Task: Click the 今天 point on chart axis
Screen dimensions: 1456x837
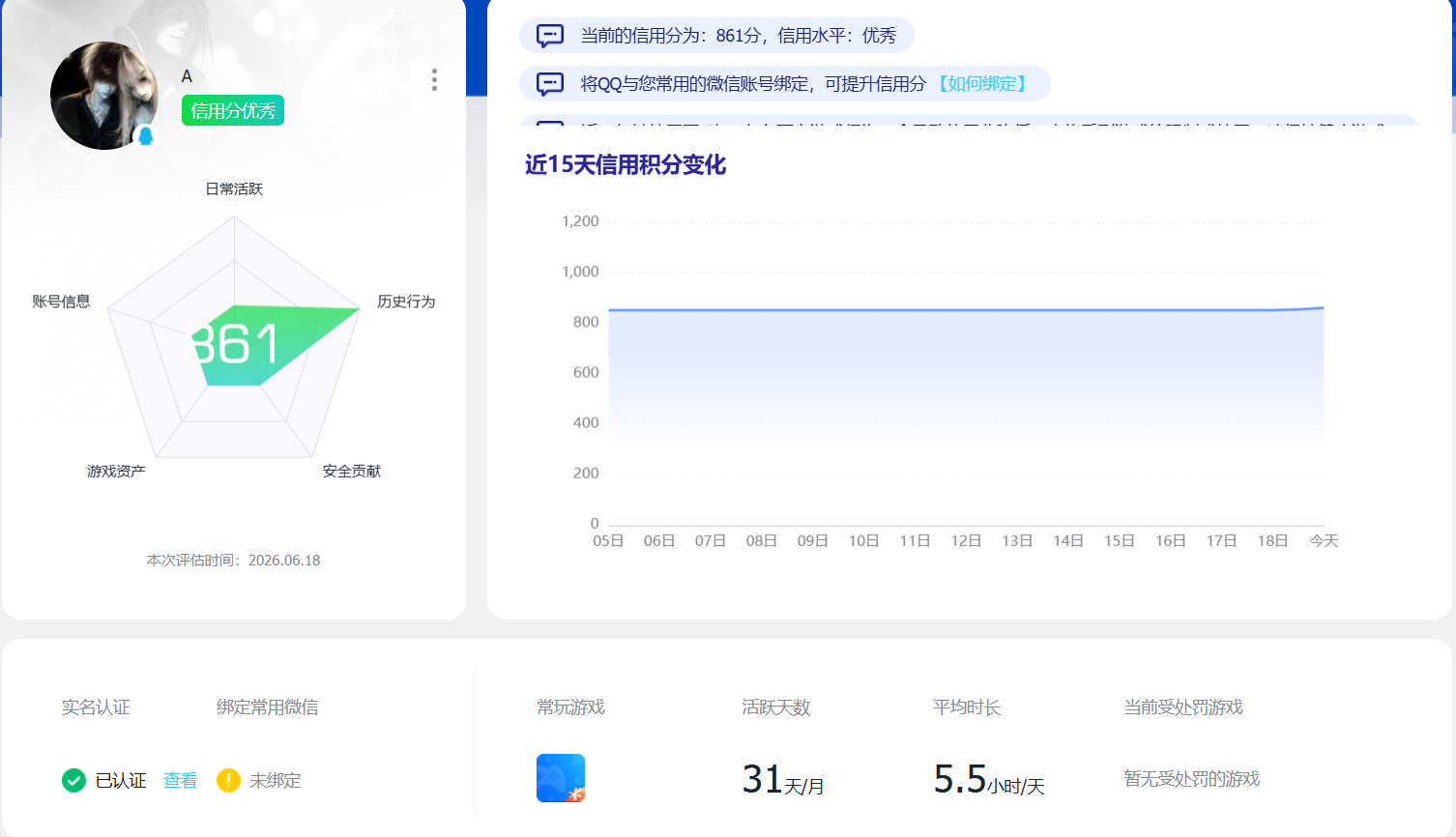Action: [x=1324, y=540]
